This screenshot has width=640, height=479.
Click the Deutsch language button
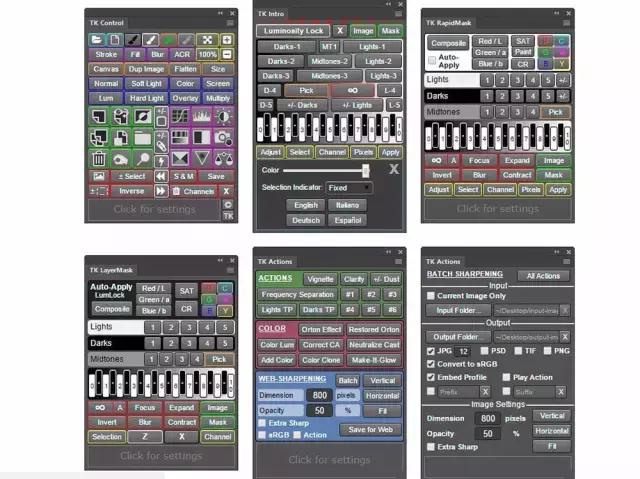pos(306,220)
